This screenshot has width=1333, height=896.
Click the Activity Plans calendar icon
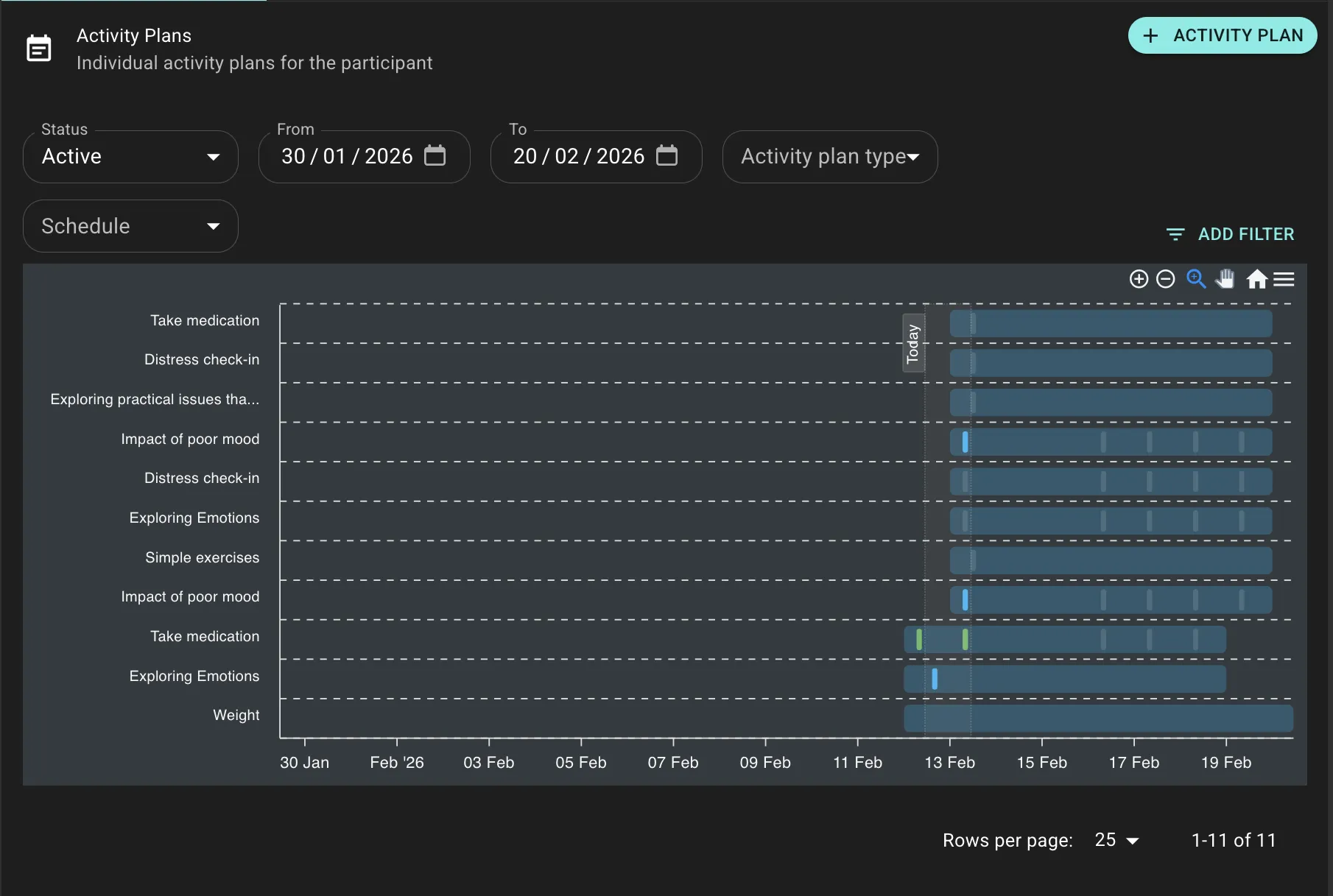39,49
